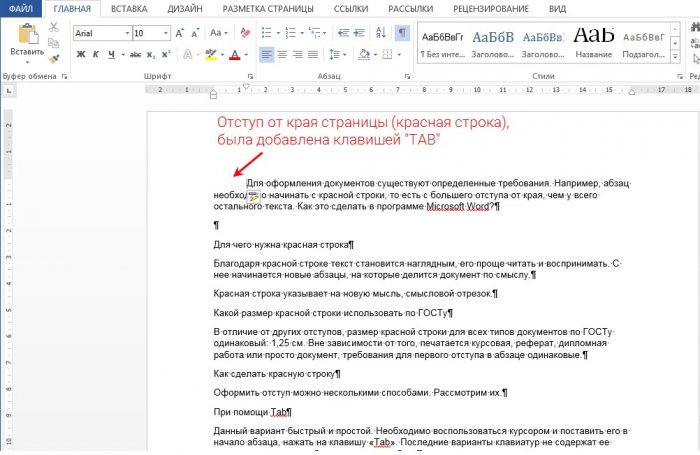Toggle bold (Ж) formatting
The image size is (700, 455).
point(81,54)
